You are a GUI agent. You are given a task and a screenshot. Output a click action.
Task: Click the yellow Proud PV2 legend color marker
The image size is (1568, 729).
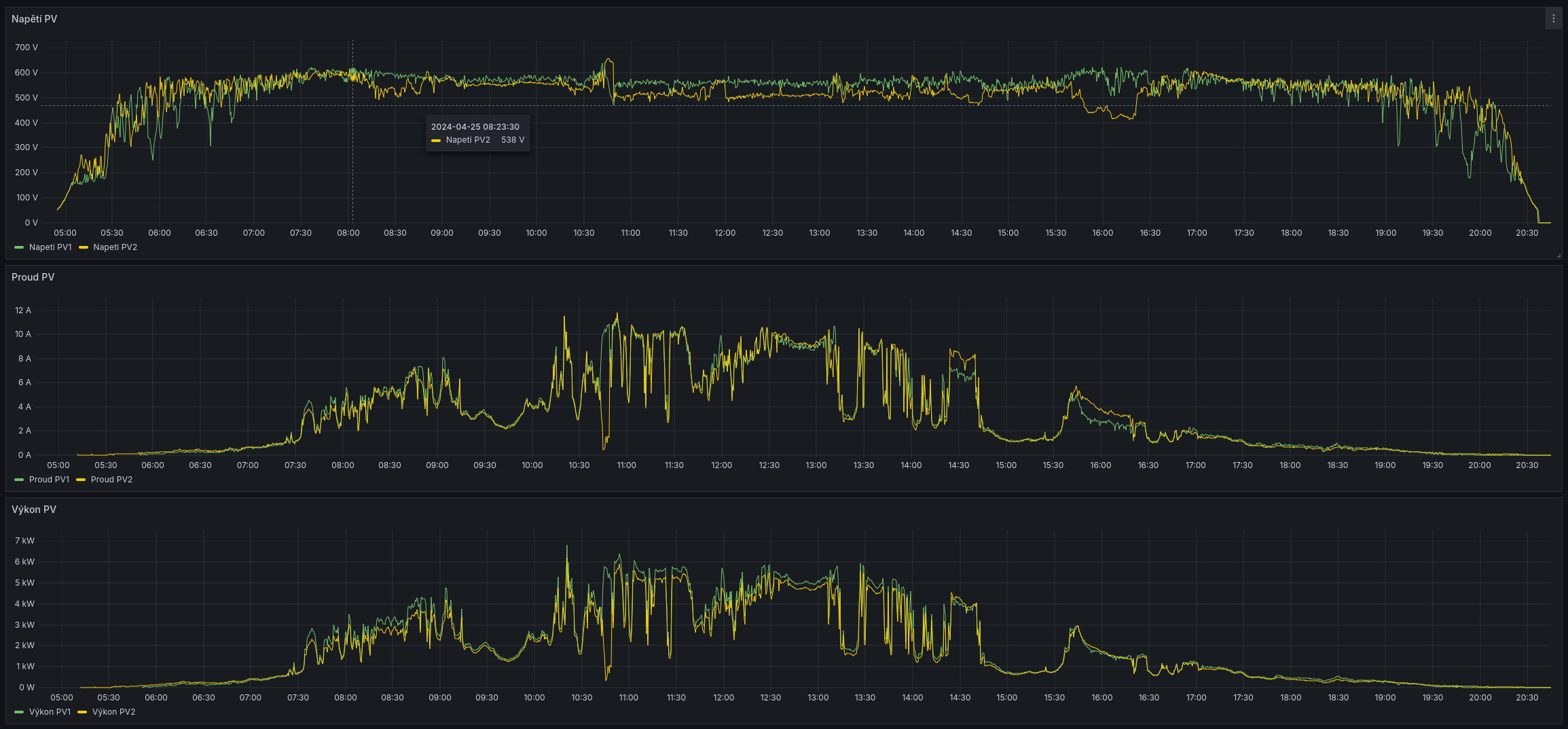81,480
